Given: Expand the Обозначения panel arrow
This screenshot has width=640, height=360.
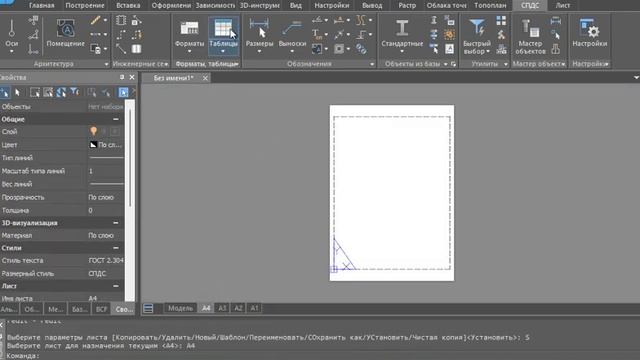Looking at the screenshot, I should (372, 64).
